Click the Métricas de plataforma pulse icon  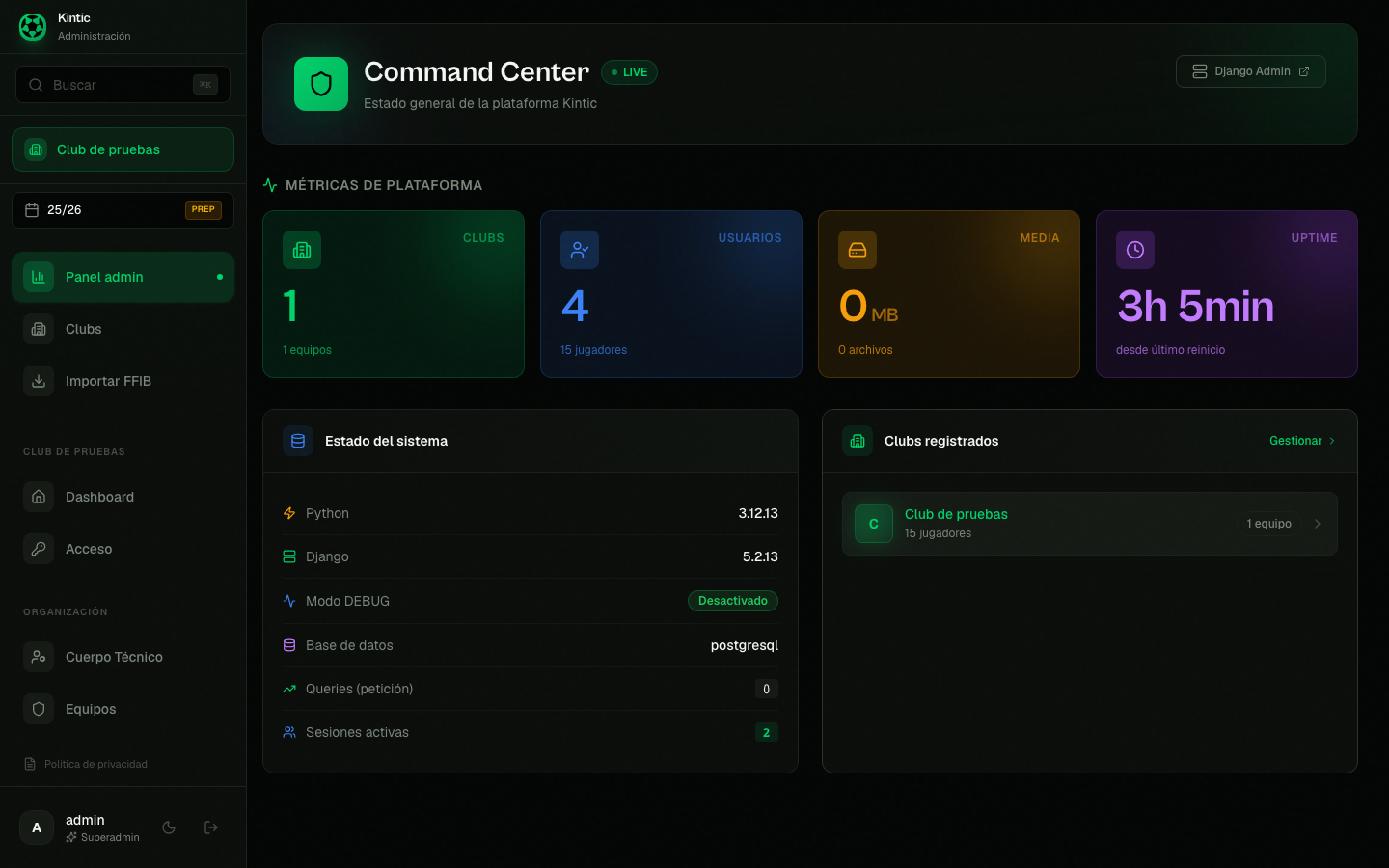click(x=270, y=185)
